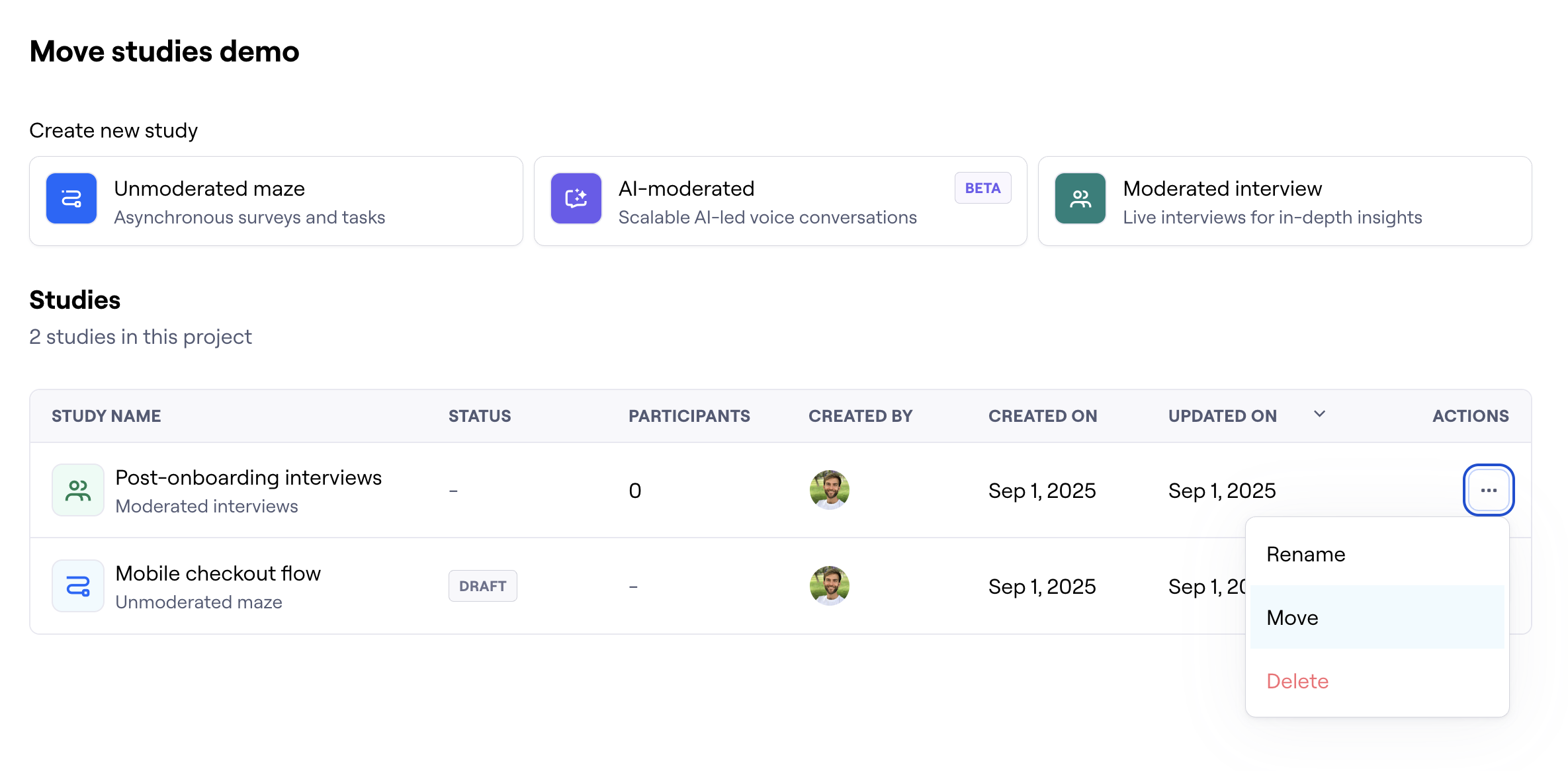The image size is (1568, 771).
Task: Click the three-dots actions button
Action: (x=1488, y=490)
